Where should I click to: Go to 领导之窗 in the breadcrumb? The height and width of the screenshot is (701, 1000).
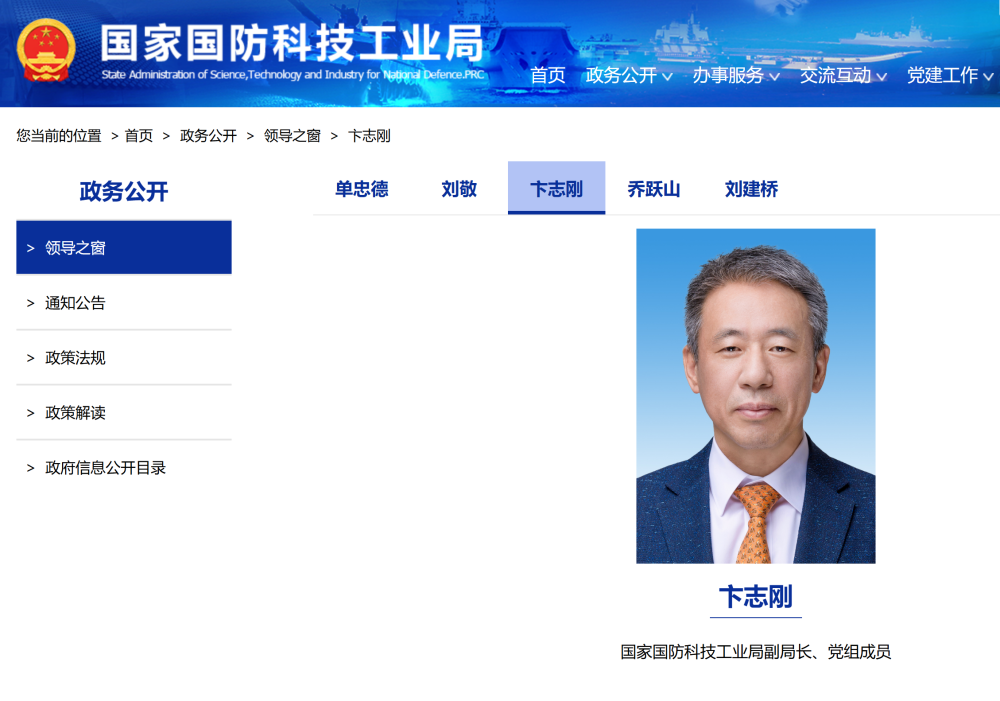(x=292, y=136)
